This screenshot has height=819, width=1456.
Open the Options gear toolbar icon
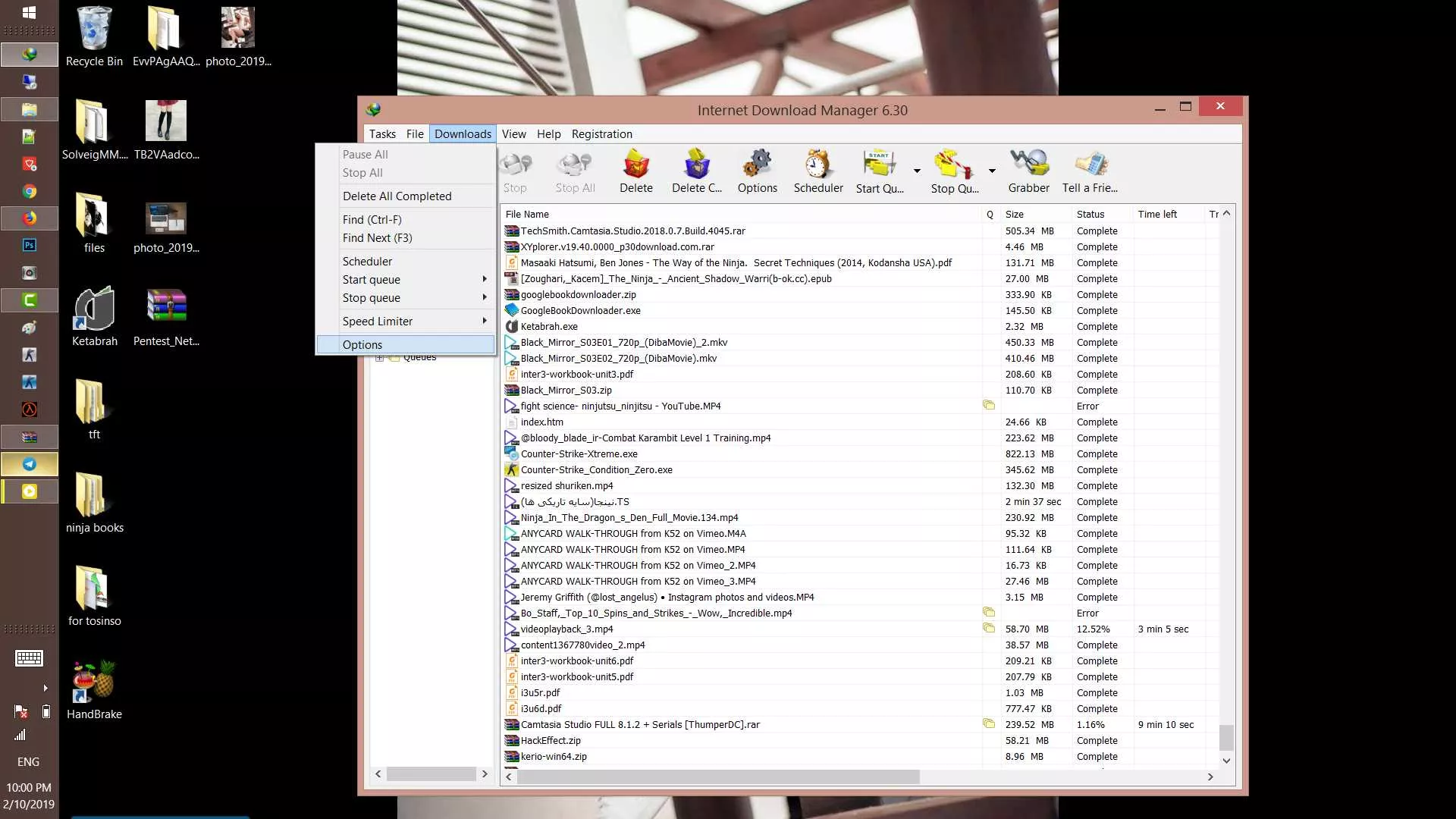(757, 171)
